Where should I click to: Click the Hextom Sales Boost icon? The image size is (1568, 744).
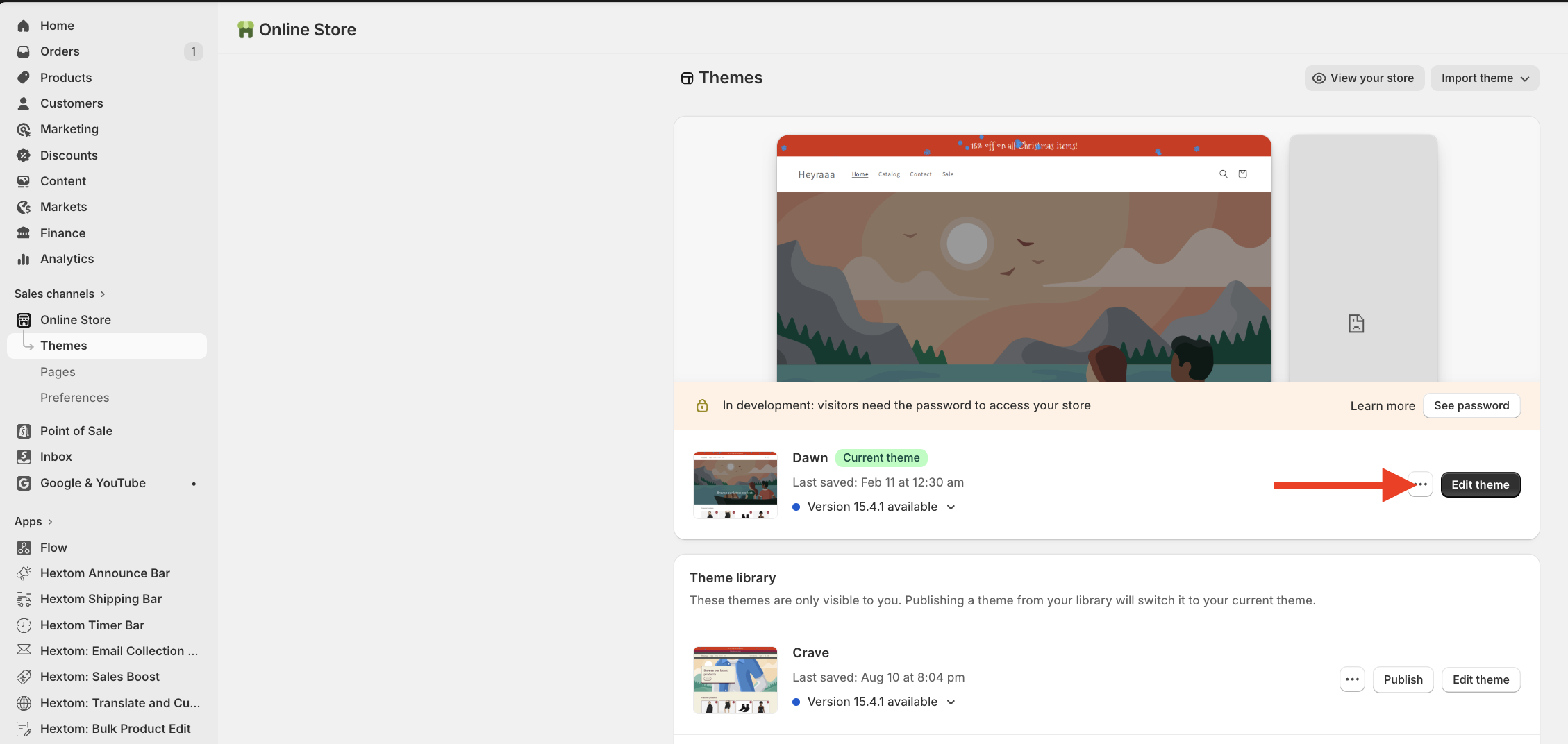(24, 677)
